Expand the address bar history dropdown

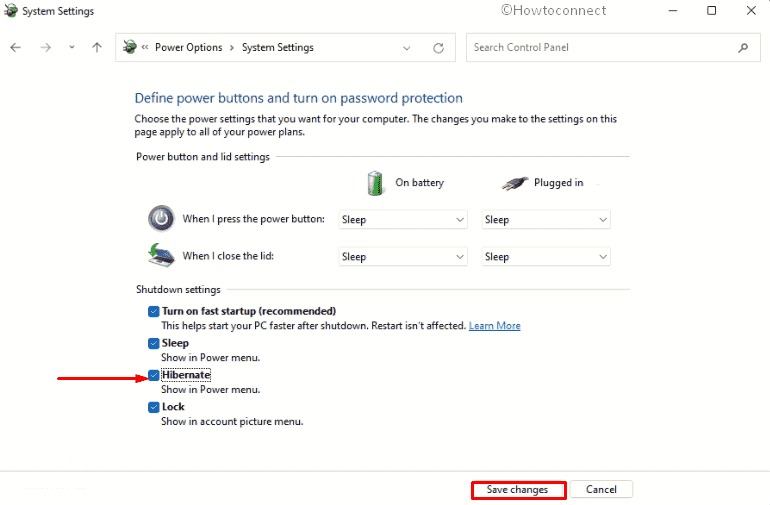point(406,47)
